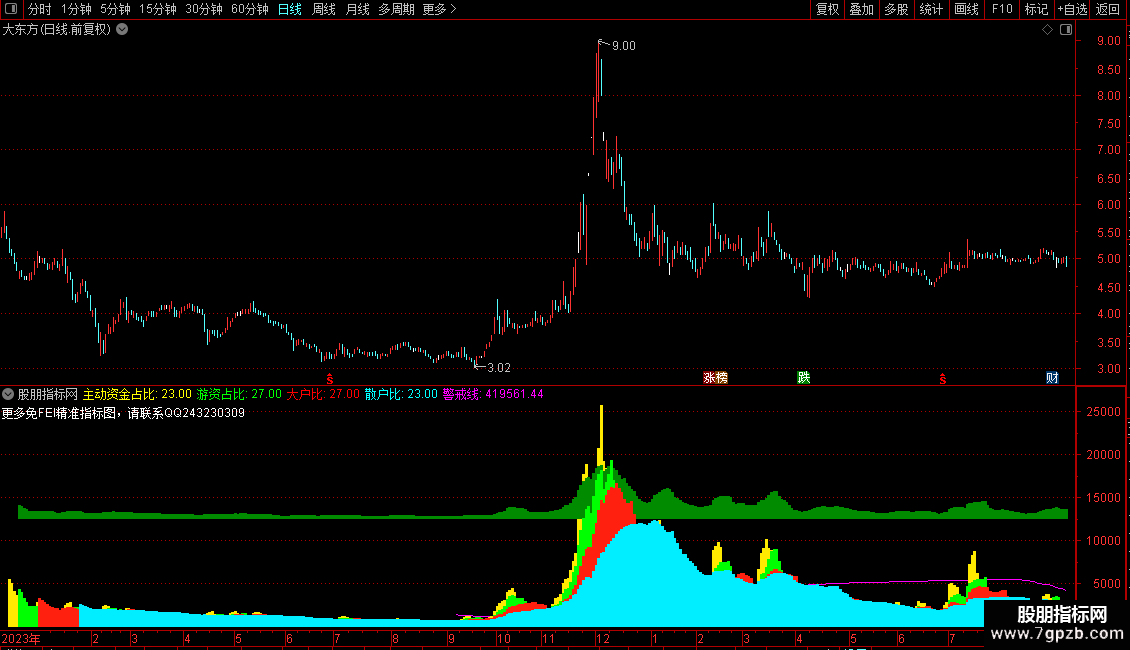Click the 主动资金占比 indicator value
The height and width of the screenshot is (650, 1130).
[137, 394]
